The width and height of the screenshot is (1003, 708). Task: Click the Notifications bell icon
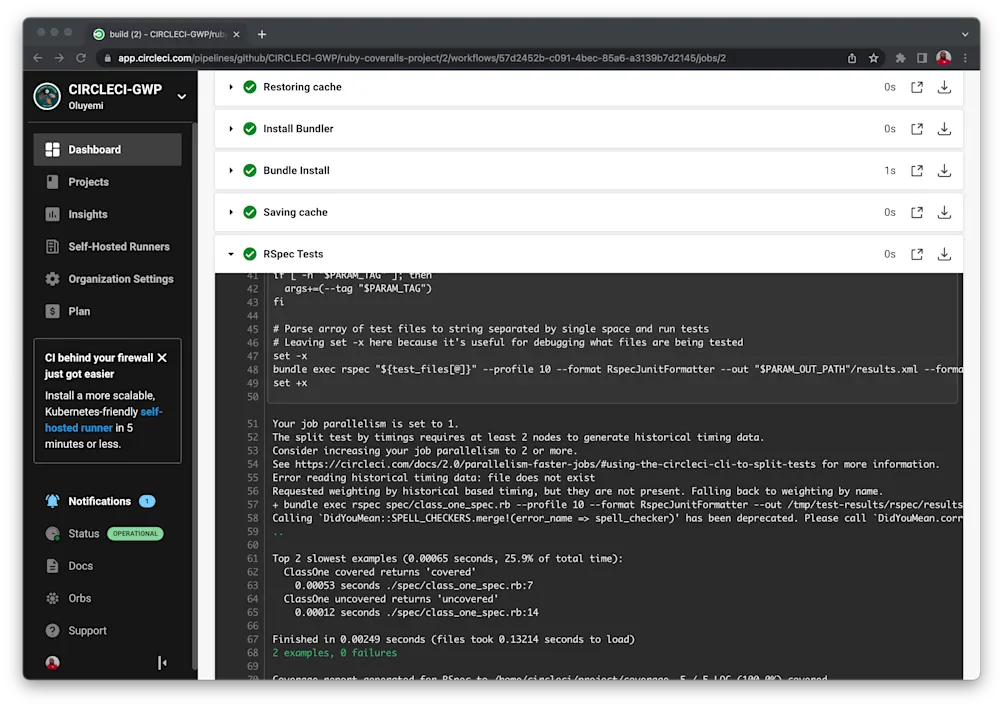click(x=52, y=501)
